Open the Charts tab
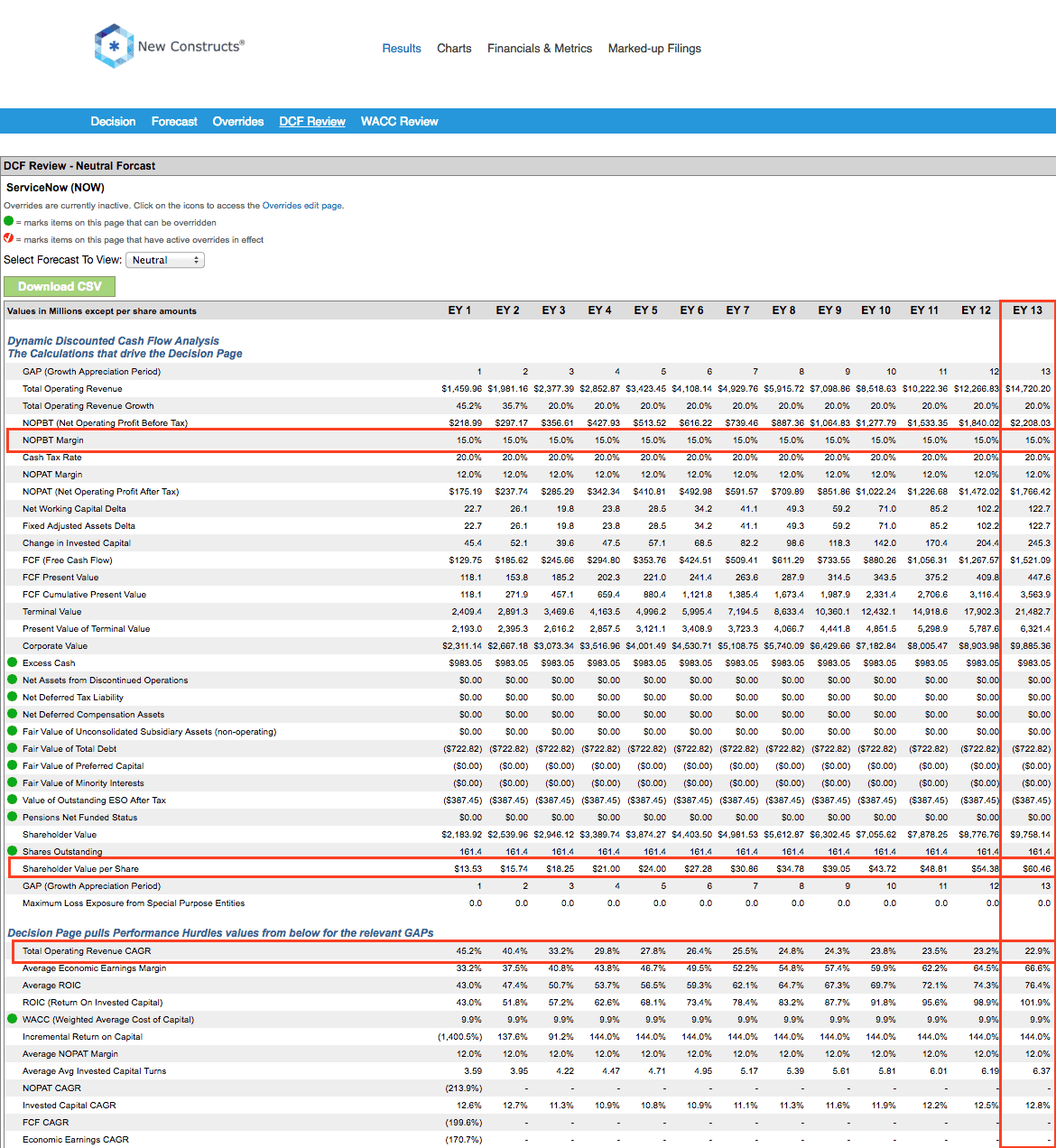The height and width of the screenshot is (1148, 1056). point(454,49)
